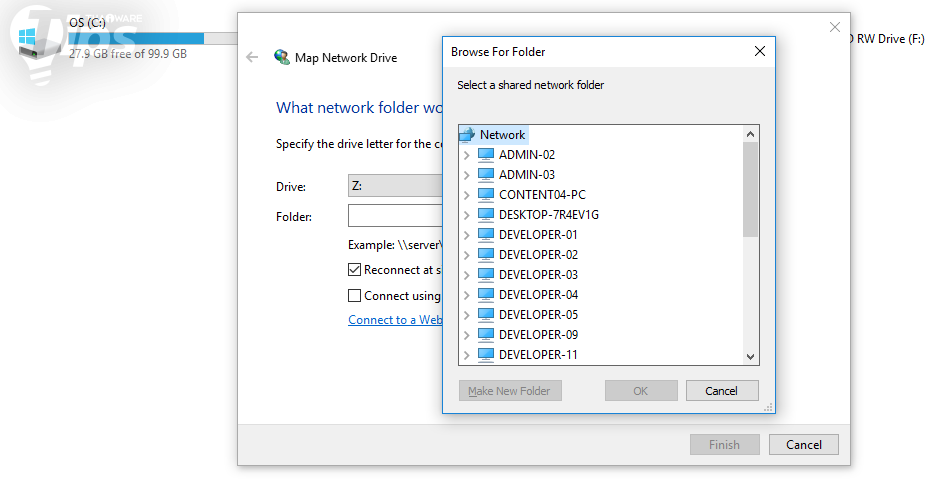
Task: Select DEVELOPER-05 name in the list
Action: [x=538, y=314]
